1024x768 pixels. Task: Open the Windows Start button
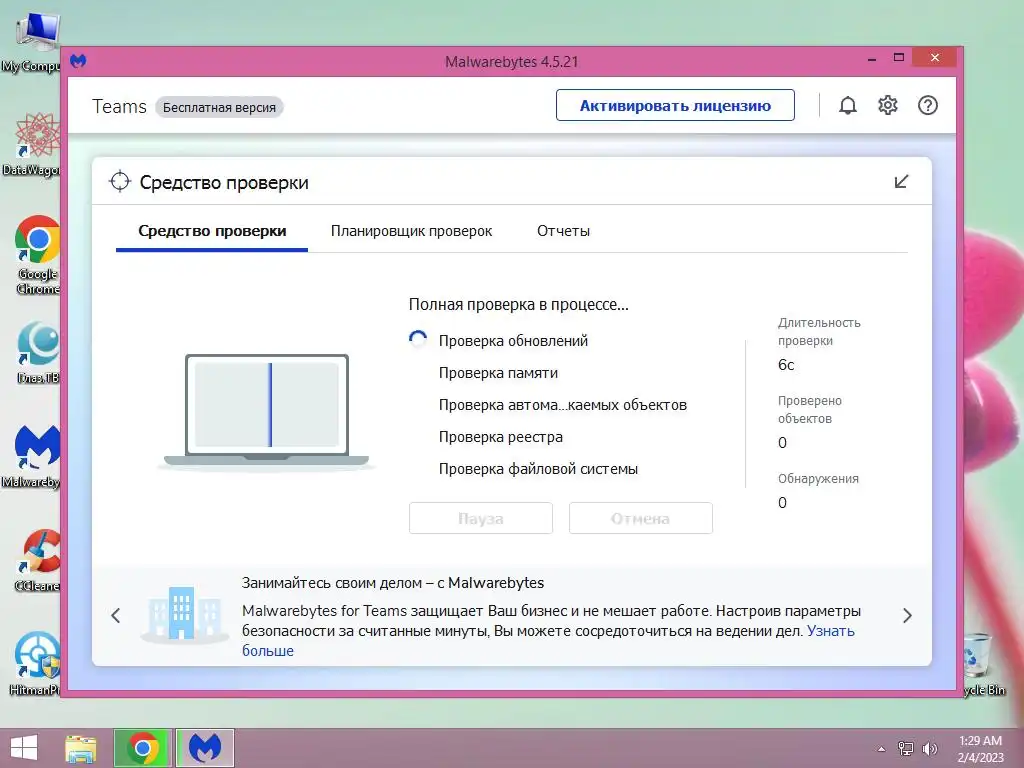click(24, 748)
